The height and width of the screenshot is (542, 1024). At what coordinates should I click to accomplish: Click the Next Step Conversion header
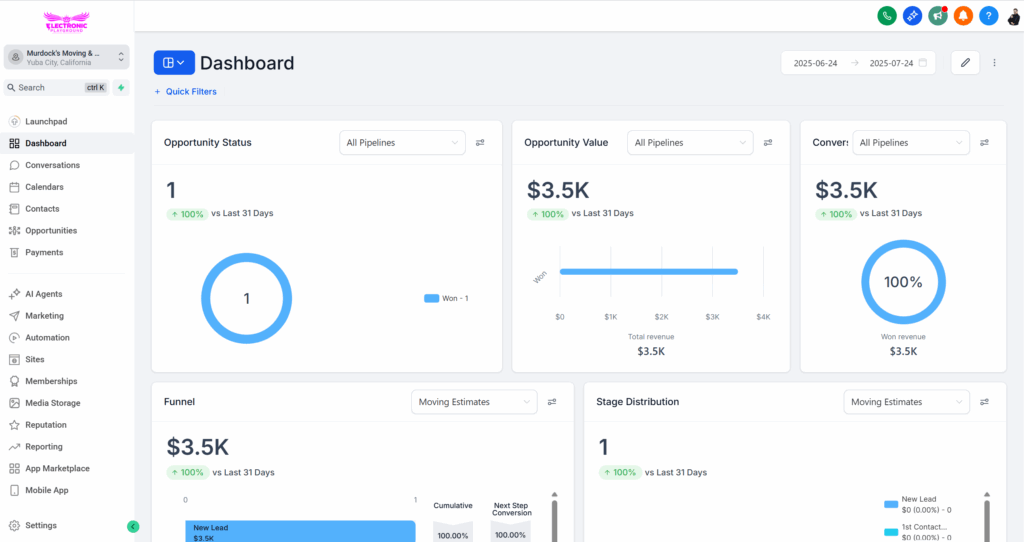click(x=511, y=509)
